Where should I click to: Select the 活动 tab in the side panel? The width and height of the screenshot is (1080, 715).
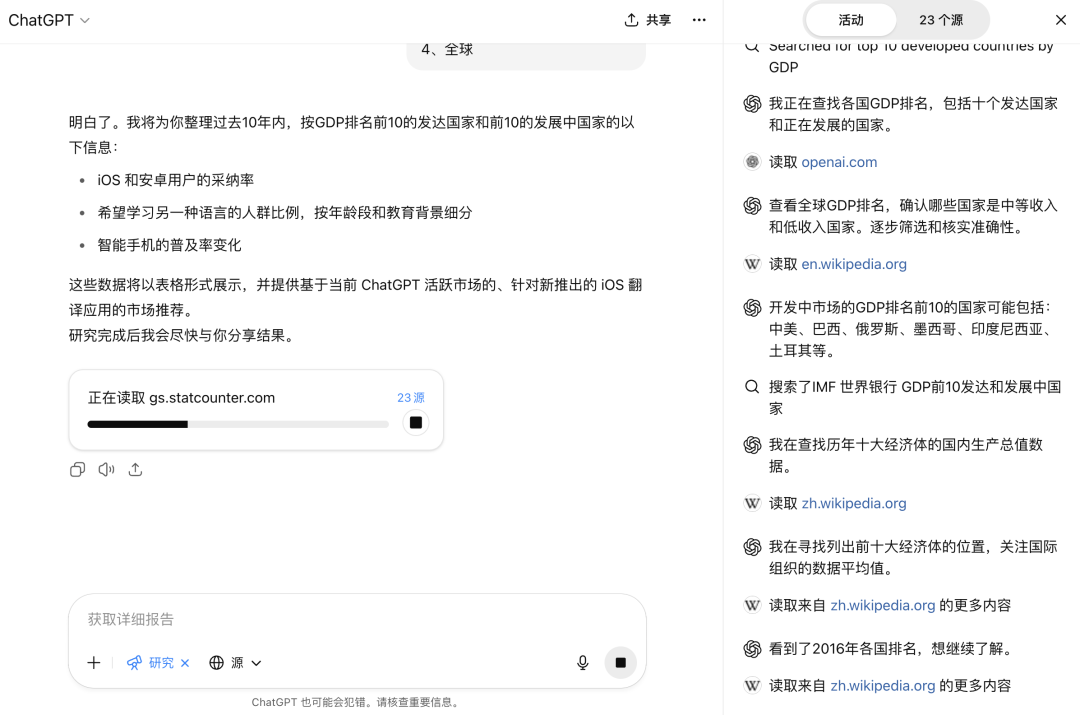coord(851,19)
